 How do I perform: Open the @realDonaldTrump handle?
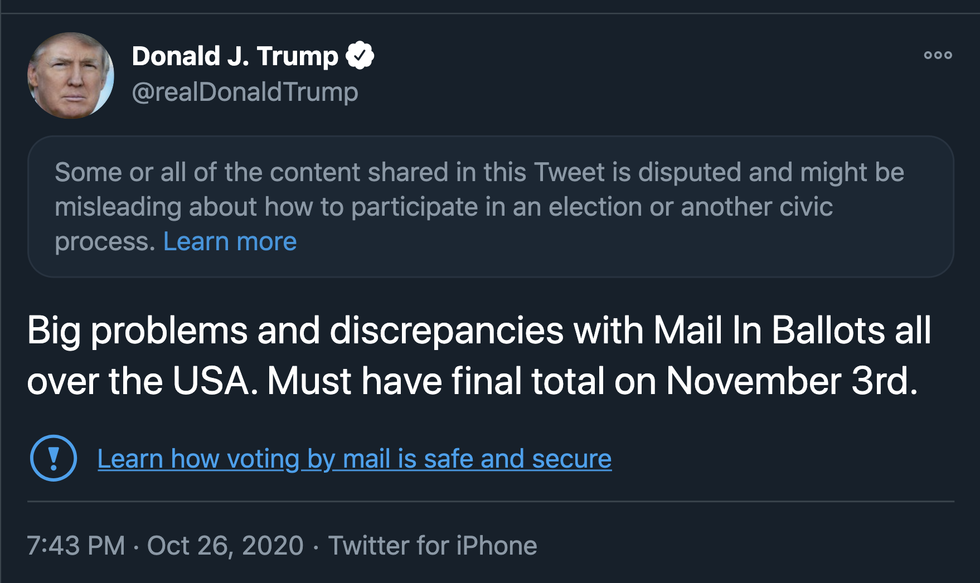pos(245,93)
